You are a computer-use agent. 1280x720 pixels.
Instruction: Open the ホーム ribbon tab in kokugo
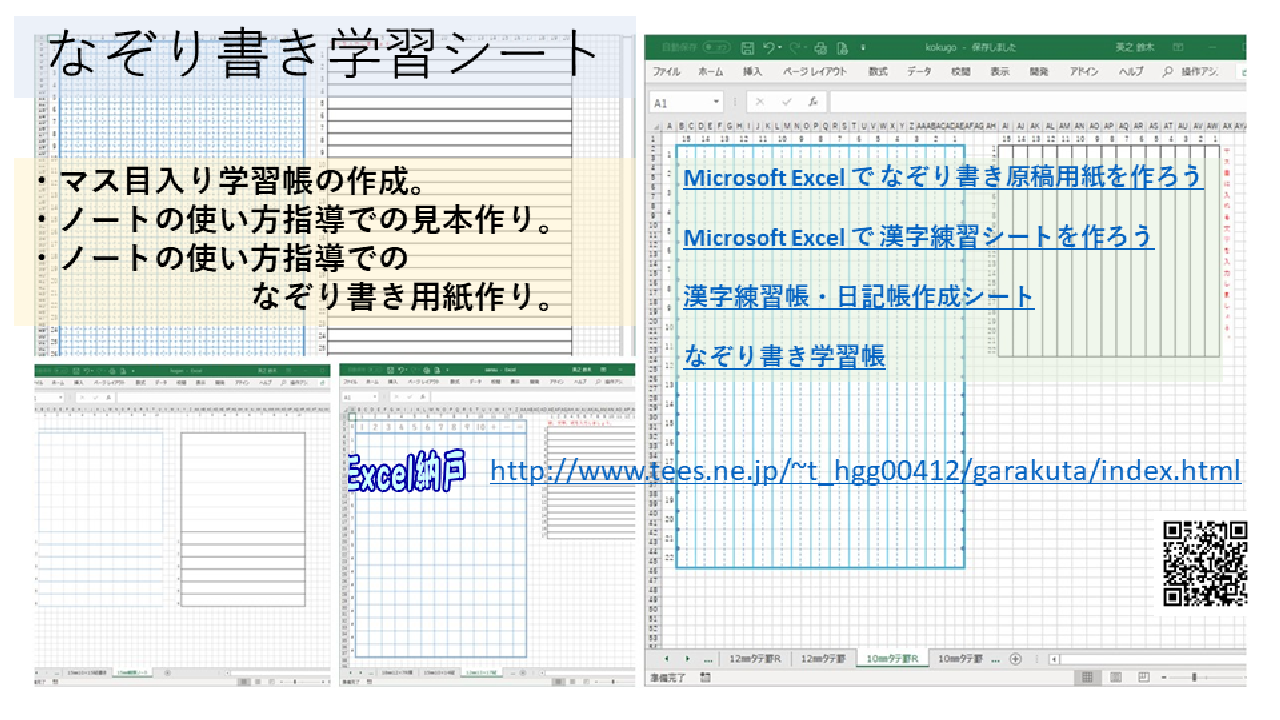tap(710, 72)
